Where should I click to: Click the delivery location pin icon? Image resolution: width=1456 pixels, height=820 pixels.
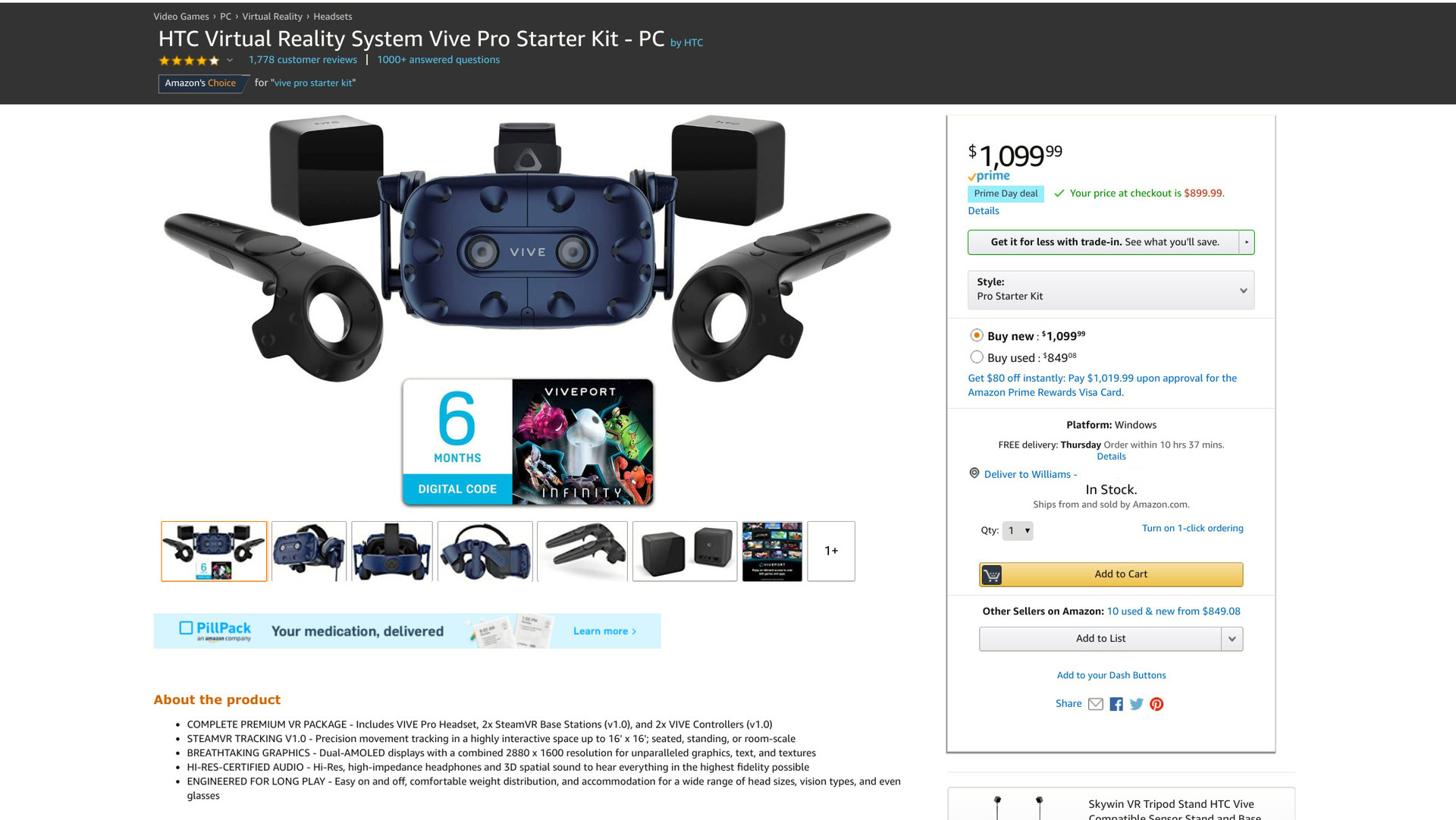974,473
